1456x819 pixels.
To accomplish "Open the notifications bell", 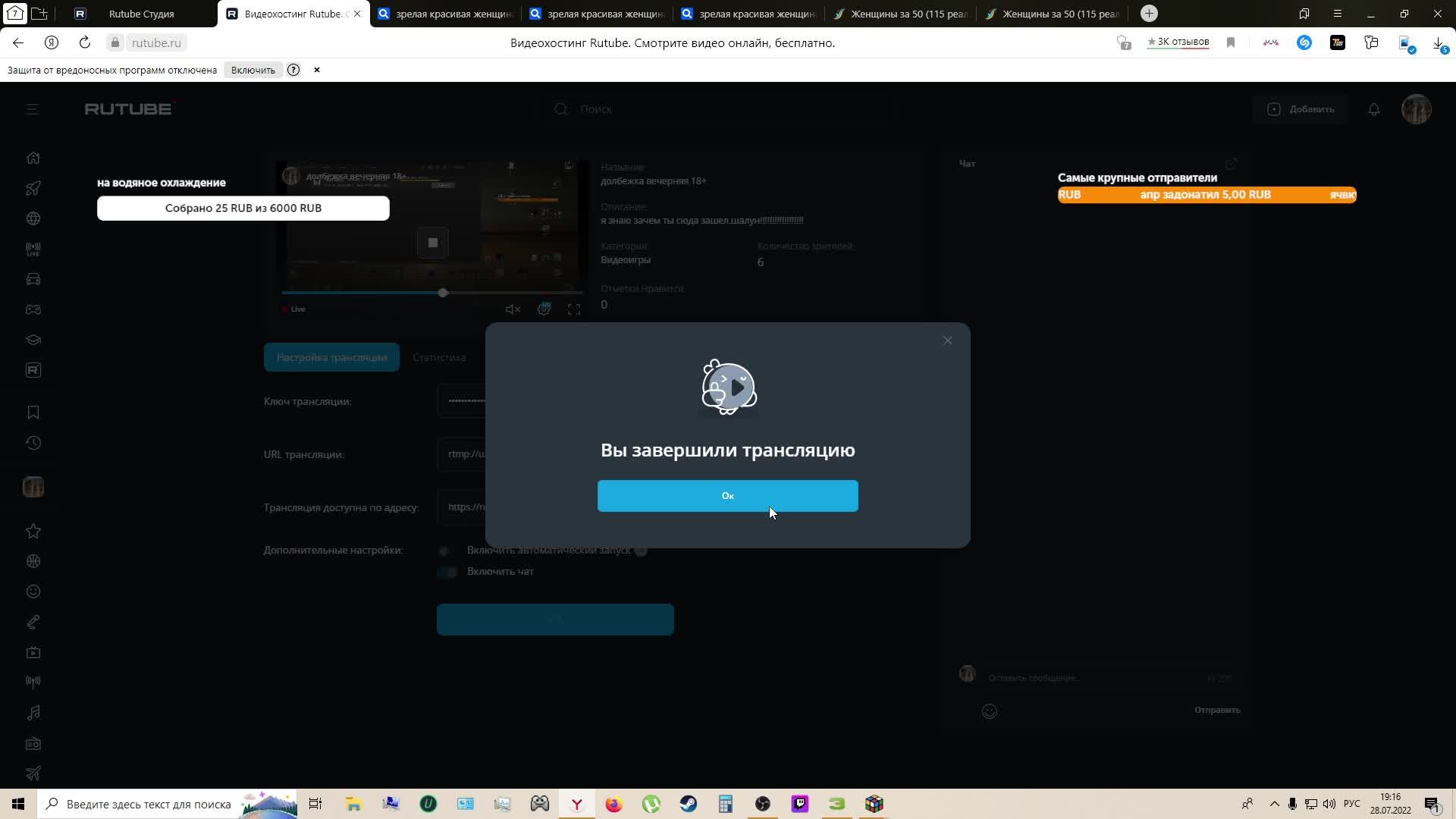I will coord(1373,109).
